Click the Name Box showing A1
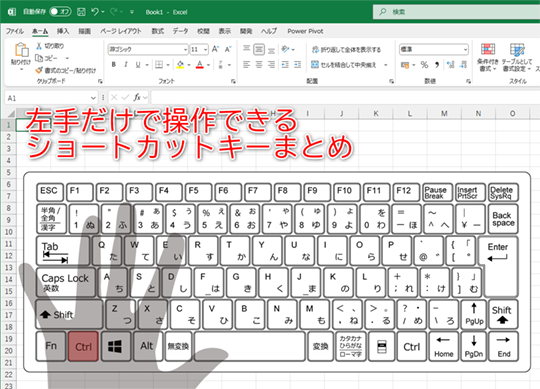This screenshot has width=540, height=389. click(48, 98)
